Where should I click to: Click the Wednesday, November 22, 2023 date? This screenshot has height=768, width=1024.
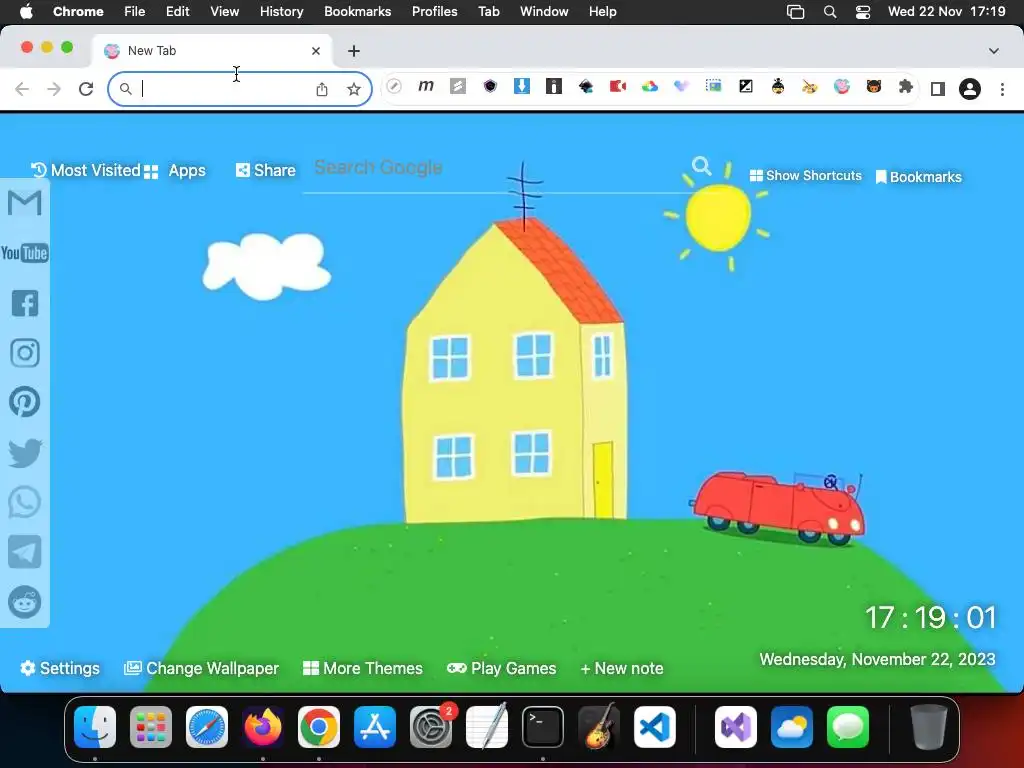click(877, 660)
